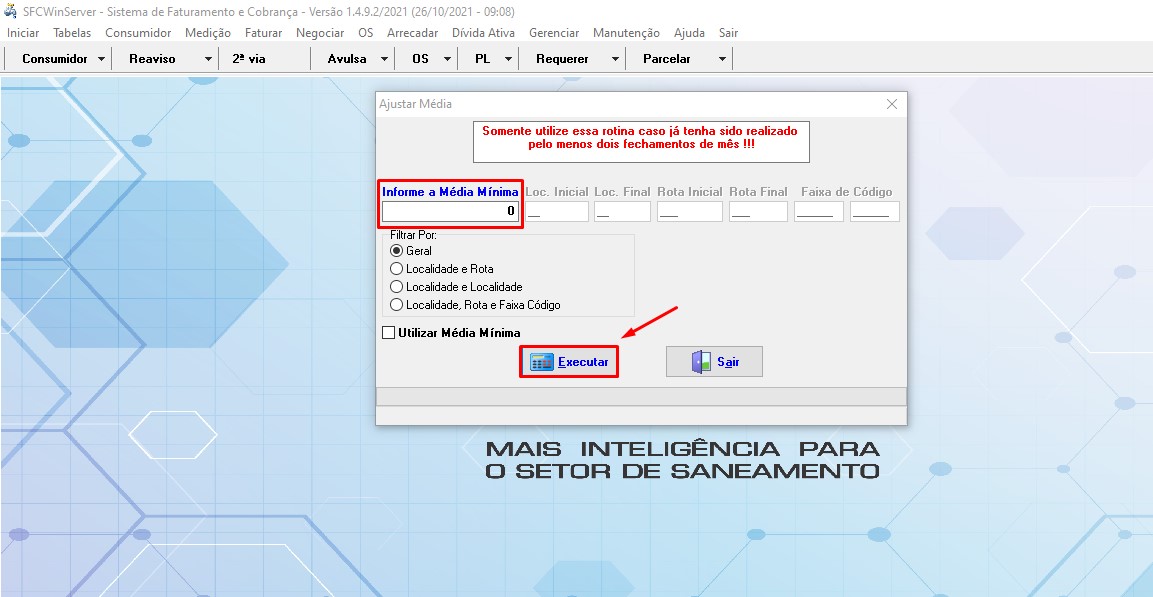The image size is (1153, 597).
Task: Click the Requerer toolbar button
Action: pos(562,59)
